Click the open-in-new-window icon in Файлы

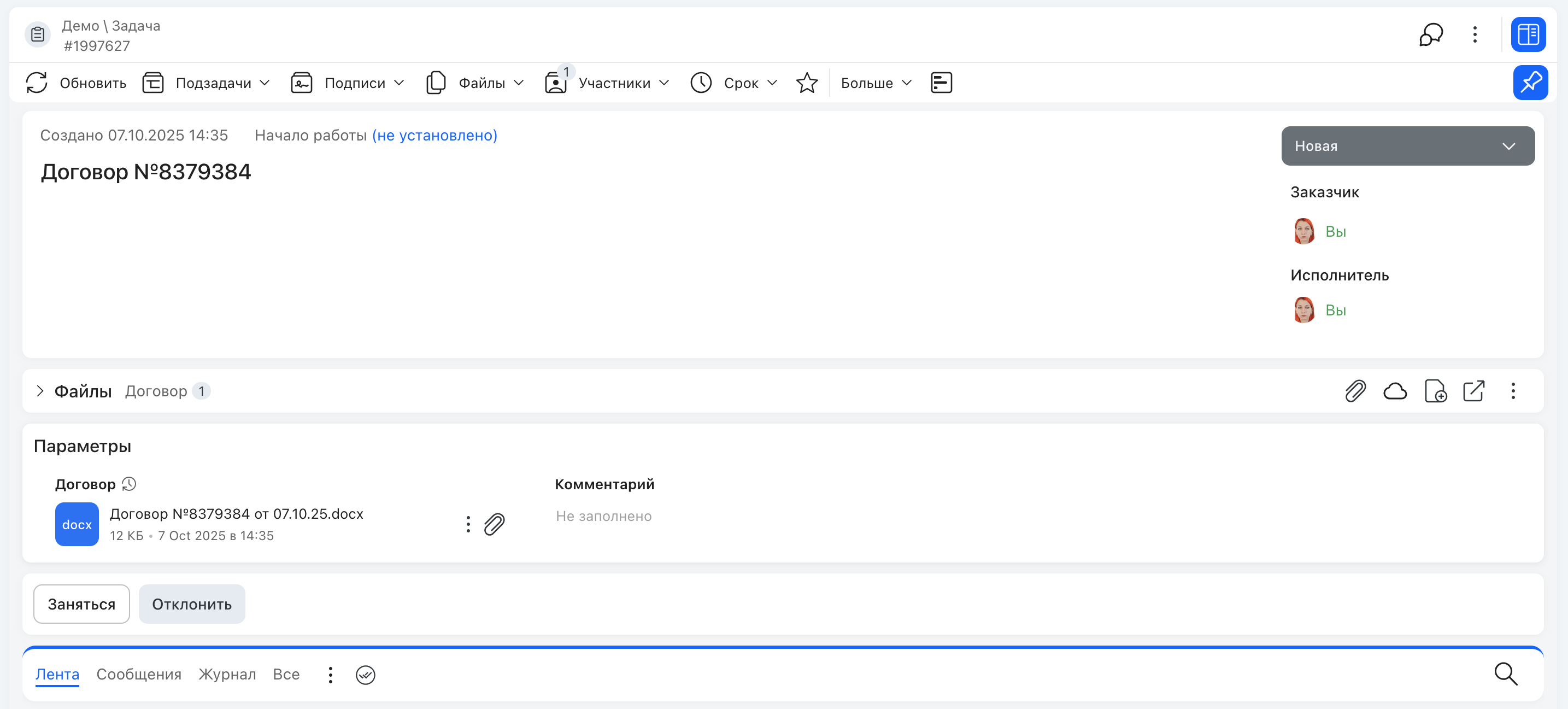point(1473,391)
